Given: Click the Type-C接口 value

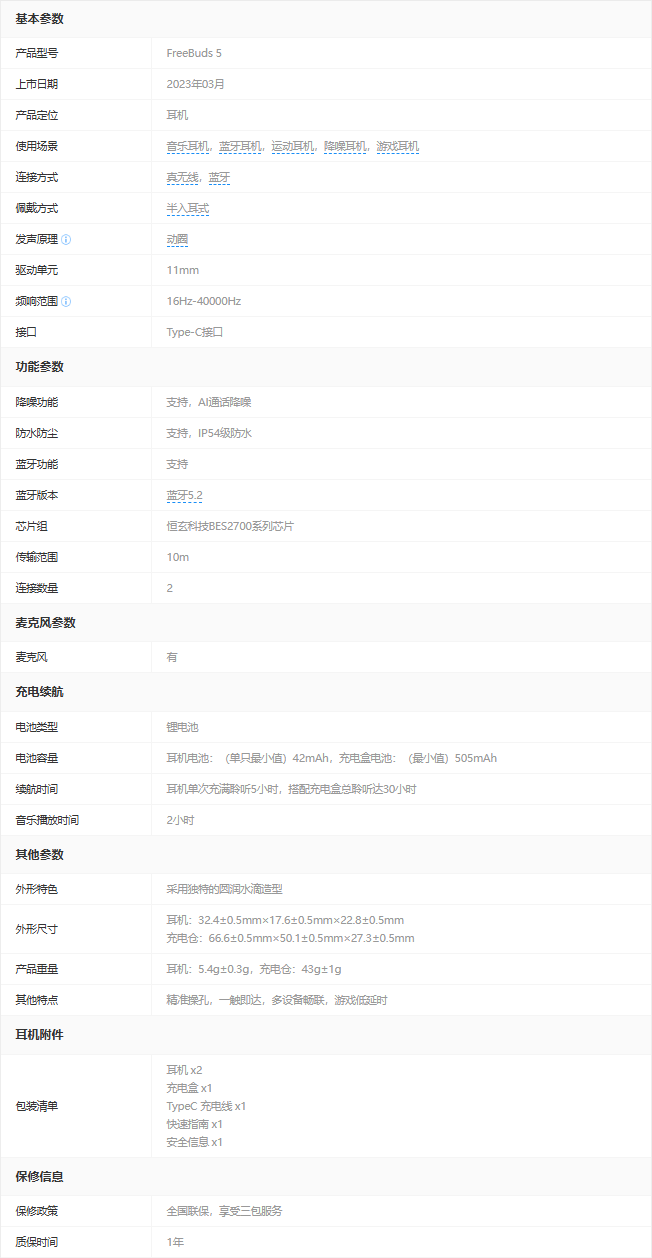Looking at the screenshot, I should (195, 332).
